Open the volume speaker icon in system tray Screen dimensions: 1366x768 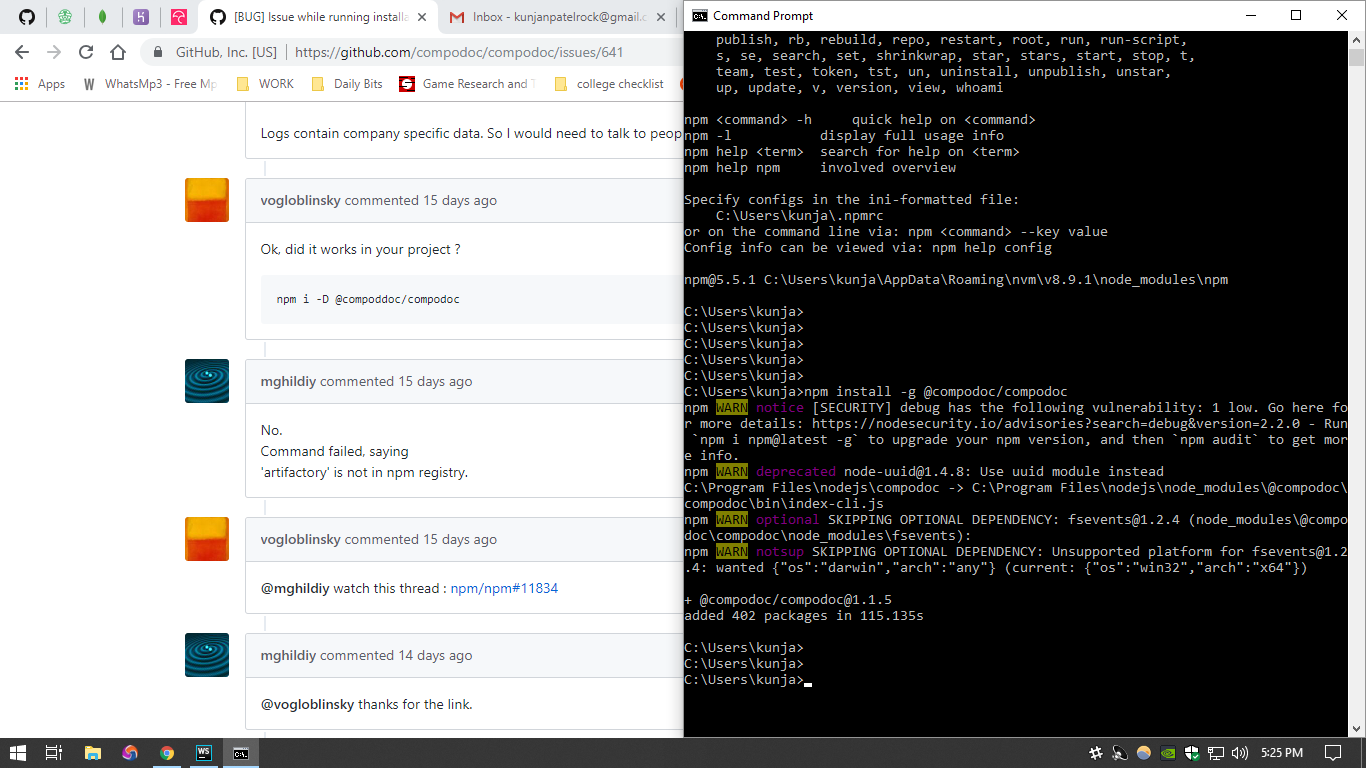1240,751
